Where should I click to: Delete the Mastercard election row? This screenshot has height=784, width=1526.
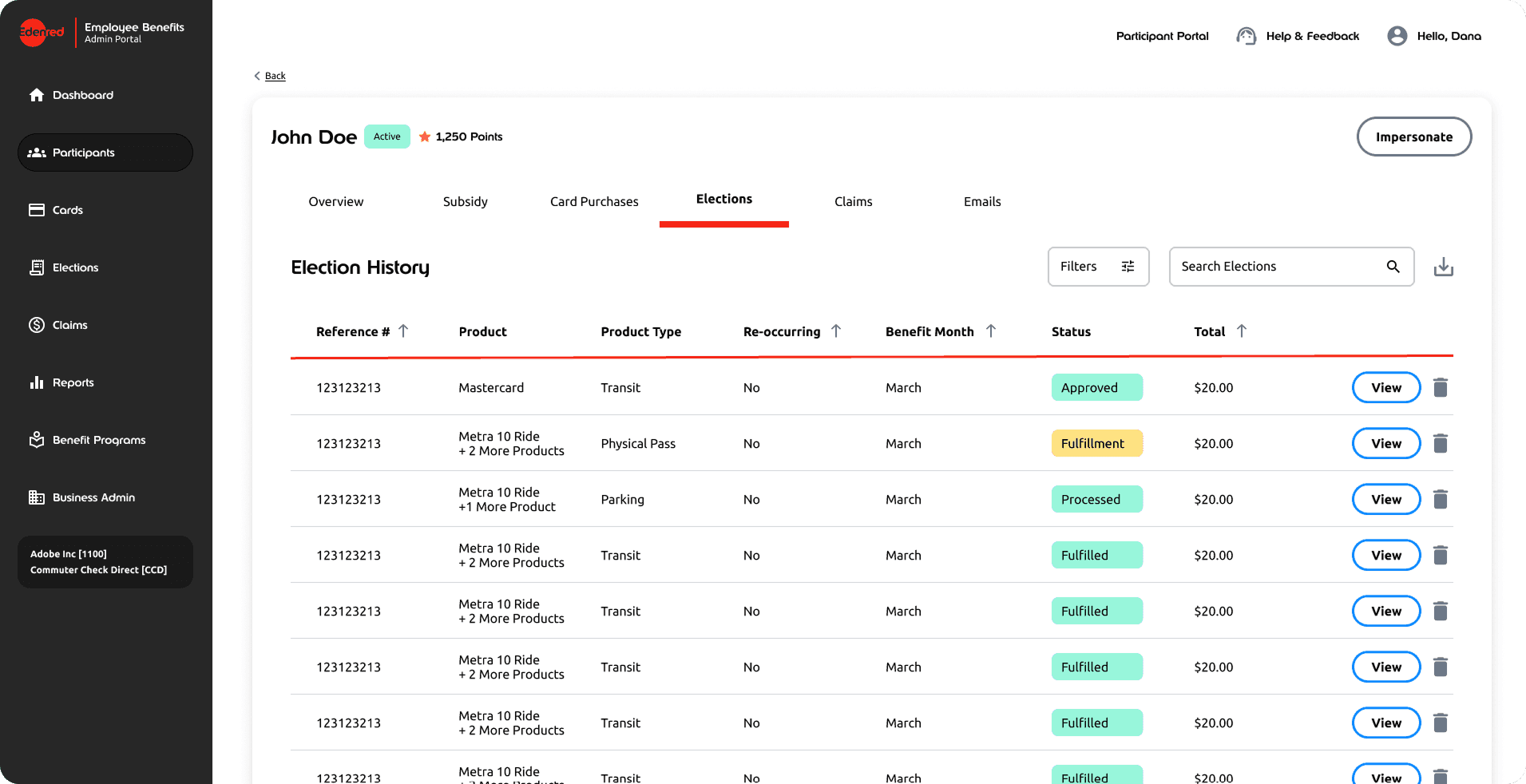point(1441,387)
